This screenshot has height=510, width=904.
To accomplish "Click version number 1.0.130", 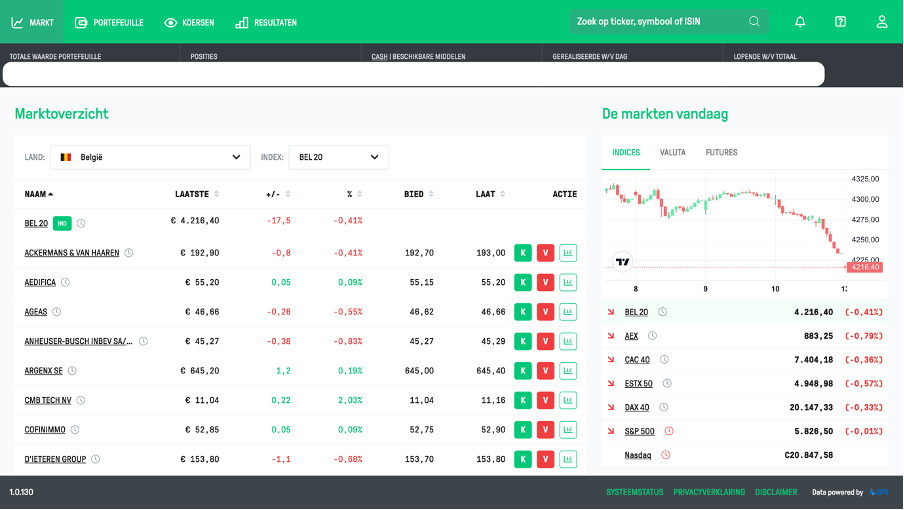I will (x=21, y=492).
